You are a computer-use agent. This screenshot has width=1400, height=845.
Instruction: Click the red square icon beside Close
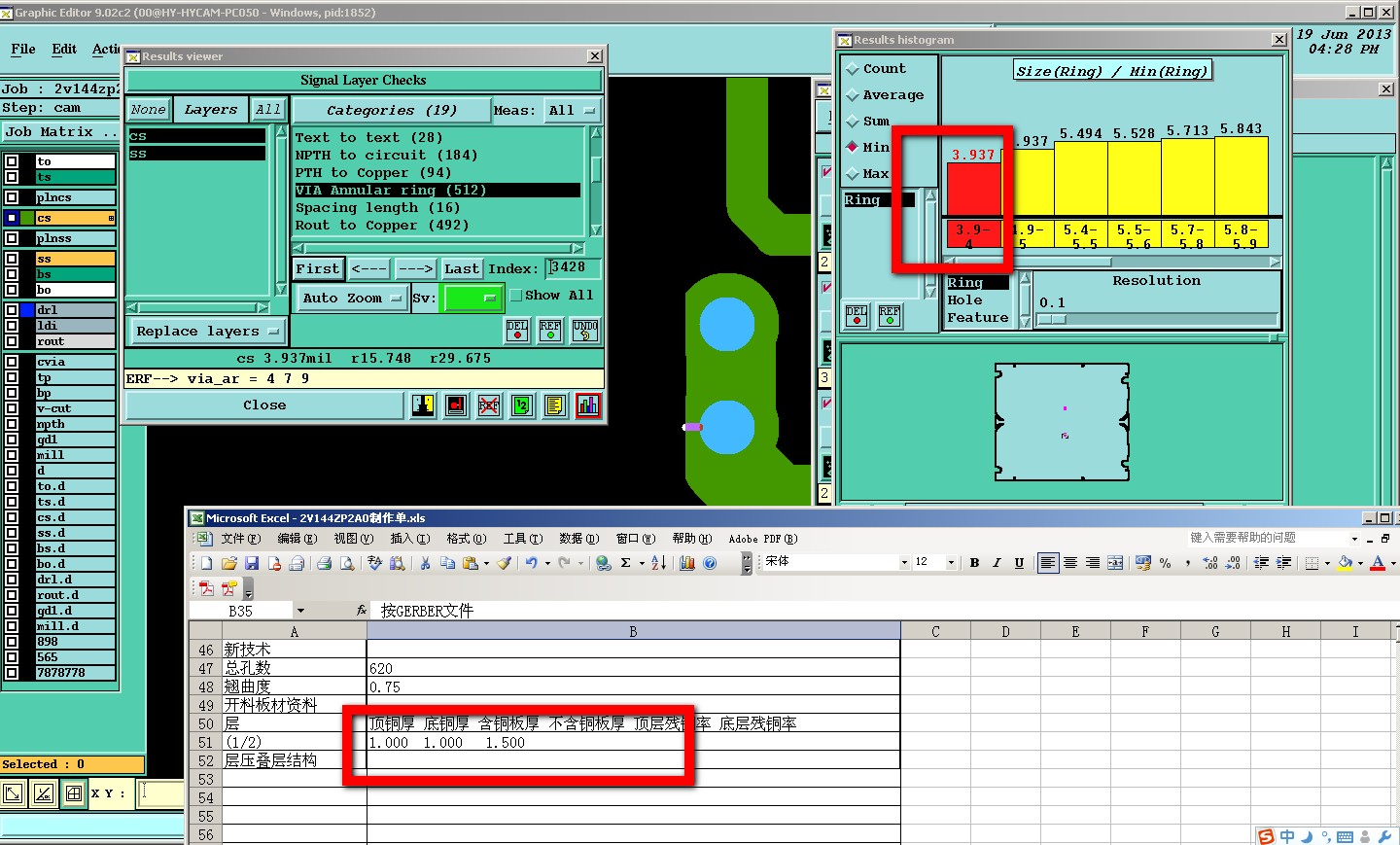(x=456, y=405)
